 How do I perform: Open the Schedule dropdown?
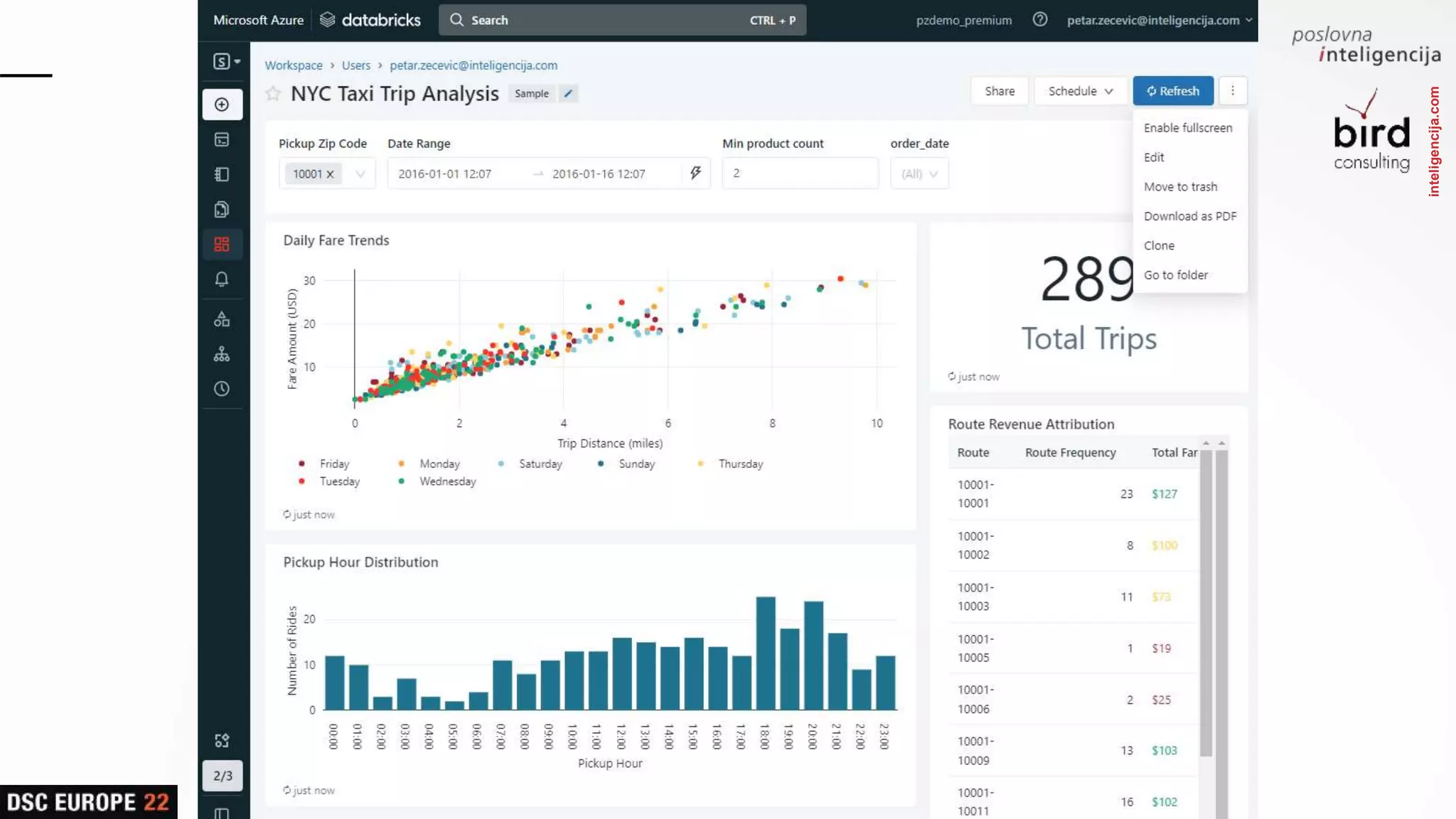click(x=1080, y=91)
